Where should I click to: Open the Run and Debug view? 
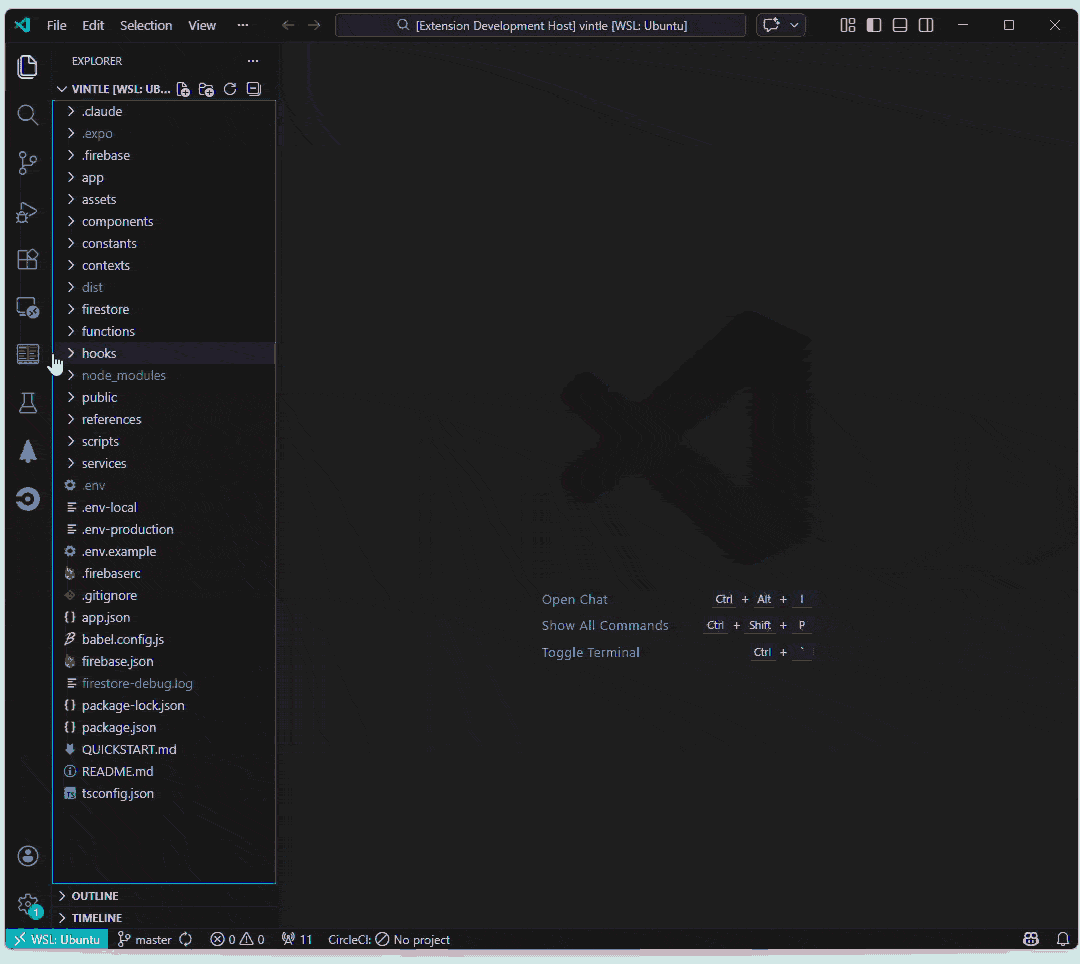point(28,212)
